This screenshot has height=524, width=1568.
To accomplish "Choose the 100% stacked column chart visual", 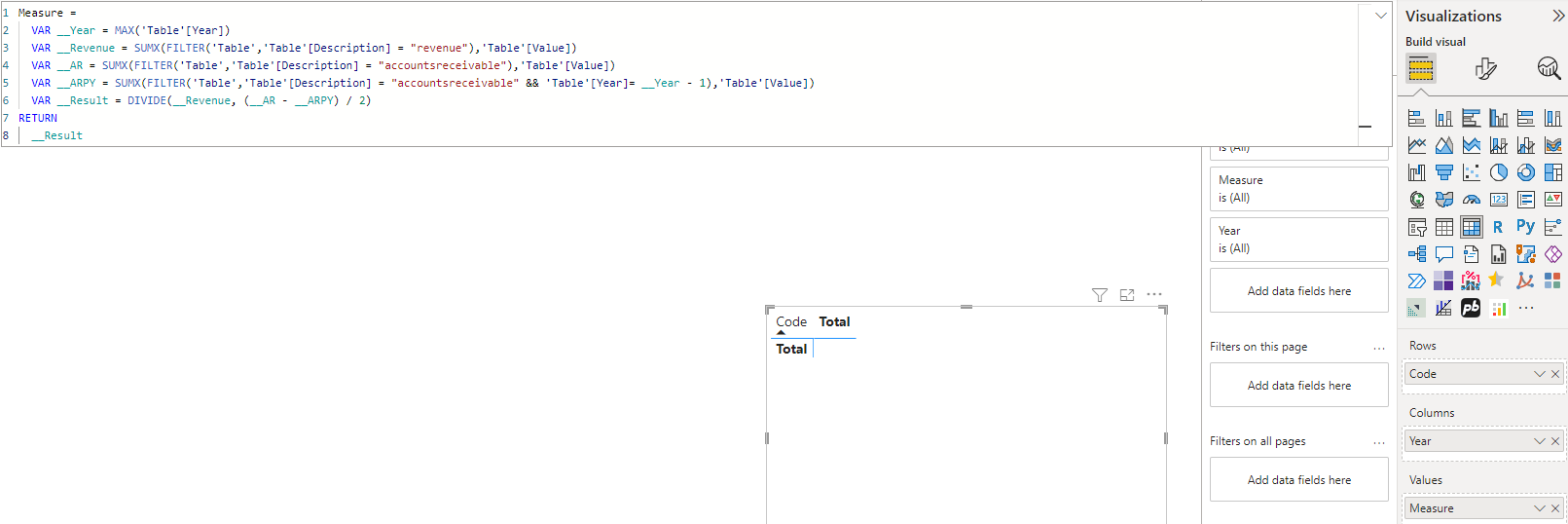I will click(1553, 118).
